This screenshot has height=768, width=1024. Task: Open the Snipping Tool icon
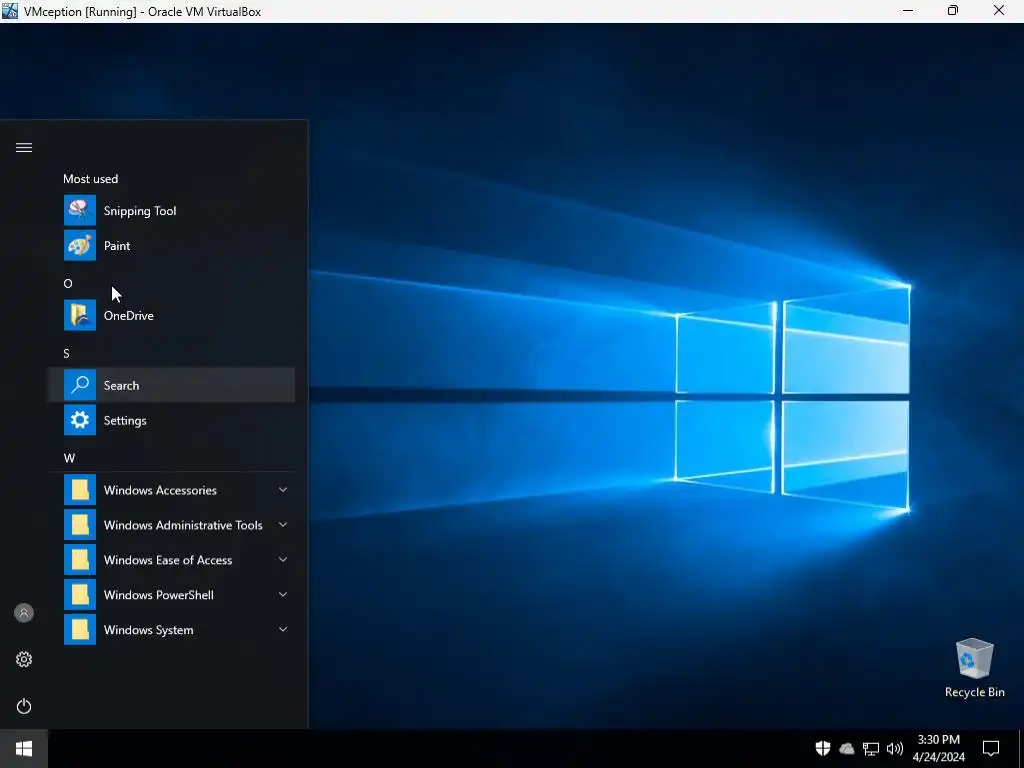tap(80, 210)
